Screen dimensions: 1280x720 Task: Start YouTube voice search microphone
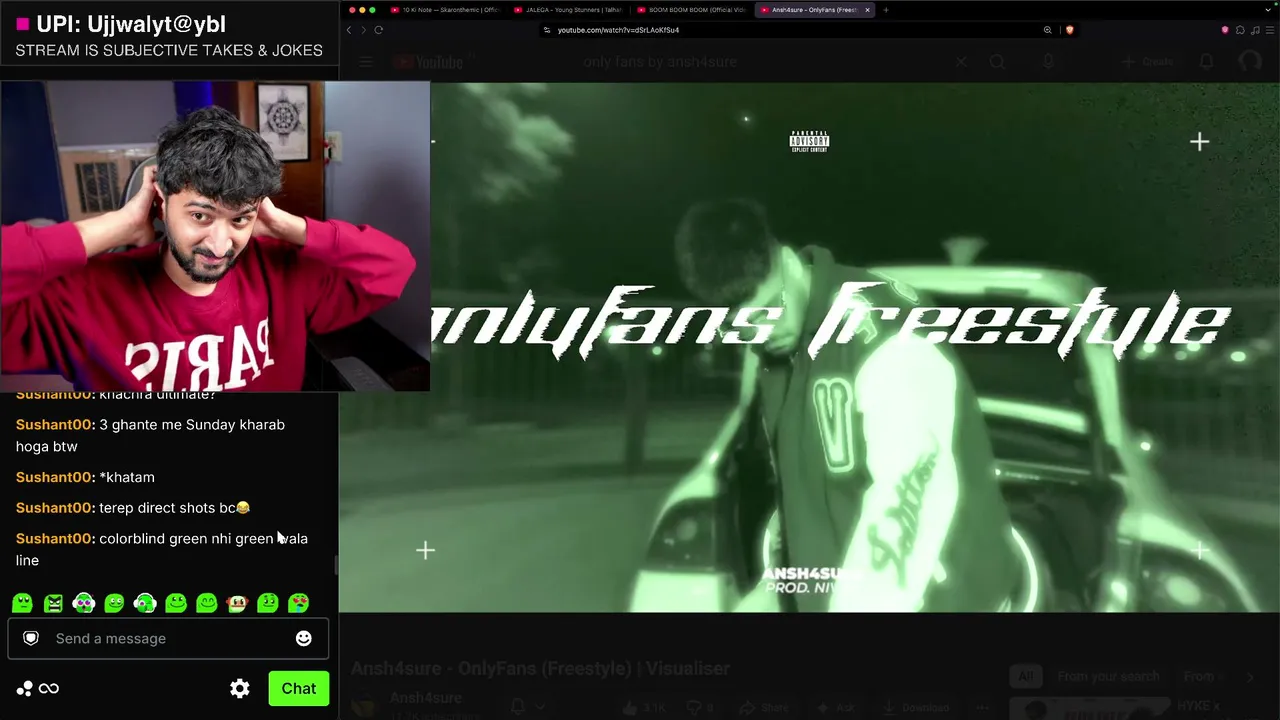pos(1047,62)
